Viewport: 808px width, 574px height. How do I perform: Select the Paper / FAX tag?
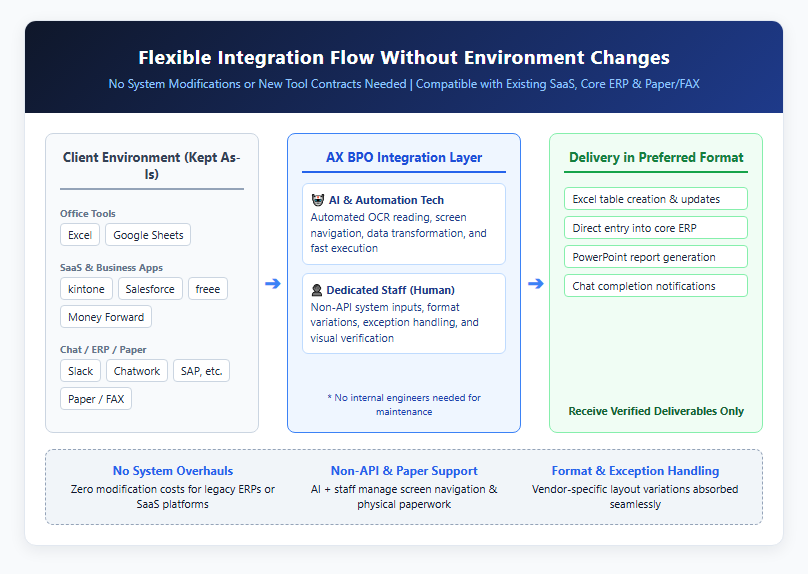pyautogui.click(x=96, y=399)
